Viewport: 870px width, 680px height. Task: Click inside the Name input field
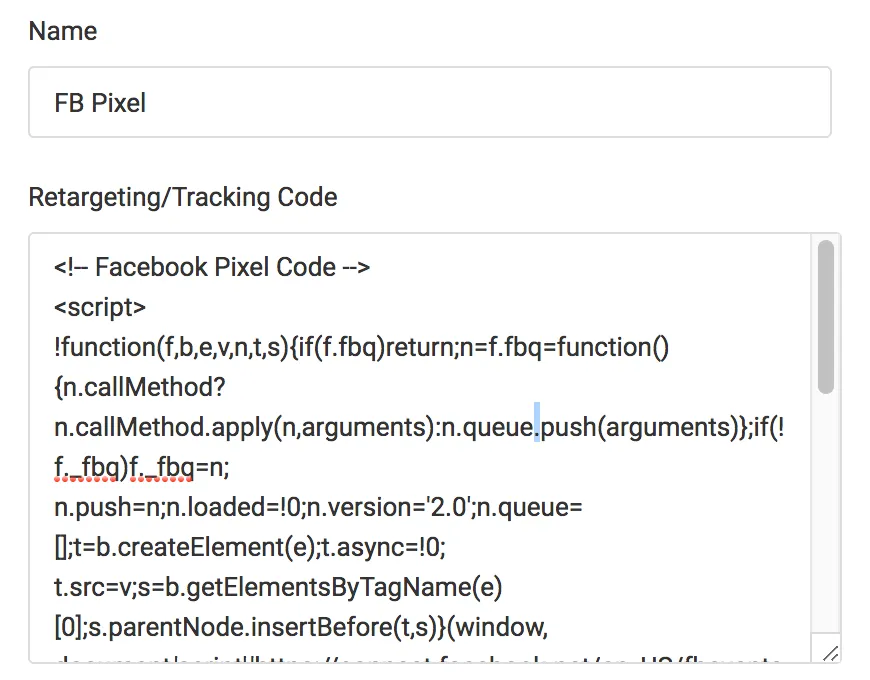430,102
